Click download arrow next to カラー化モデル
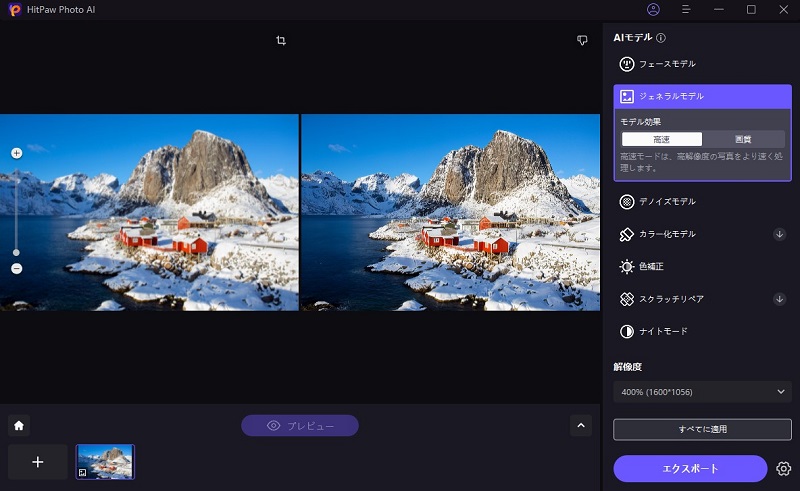This screenshot has height=491, width=800. pyautogui.click(x=779, y=234)
